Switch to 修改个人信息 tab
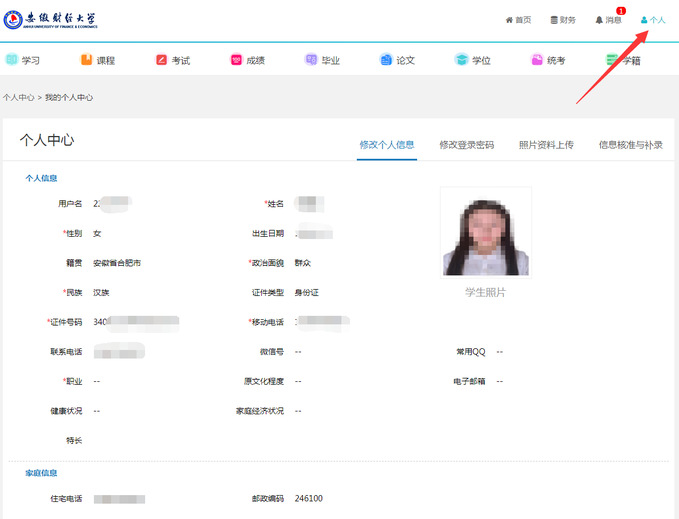This screenshot has height=519, width=679. pyautogui.click(x=387, y=145)
